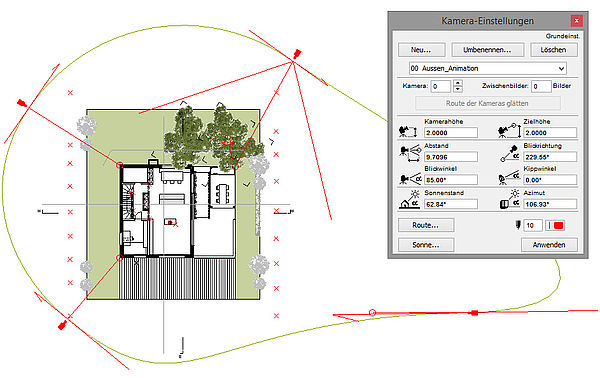Image resolution: width=600 pixels, height=378 pixels.
Task: Click the pen icon beside value 10
Action: [518, 225]
